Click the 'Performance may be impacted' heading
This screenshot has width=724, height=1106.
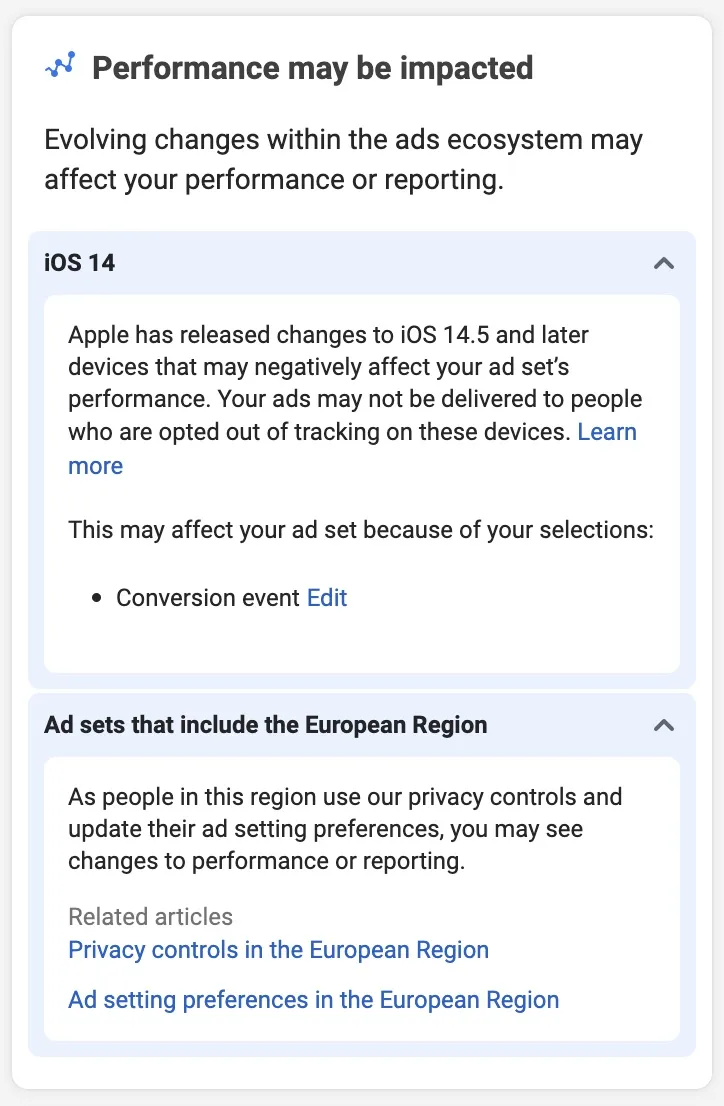pos(313,68)
